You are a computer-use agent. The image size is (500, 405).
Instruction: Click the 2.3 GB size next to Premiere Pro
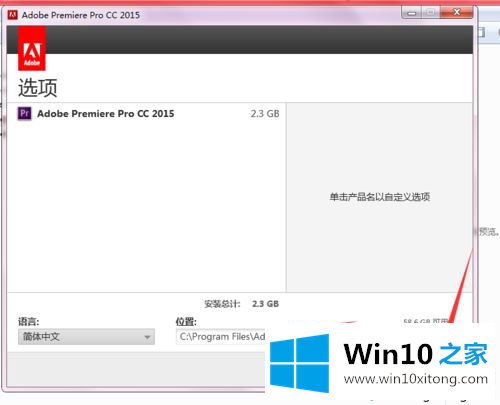(x=265, y=114)
